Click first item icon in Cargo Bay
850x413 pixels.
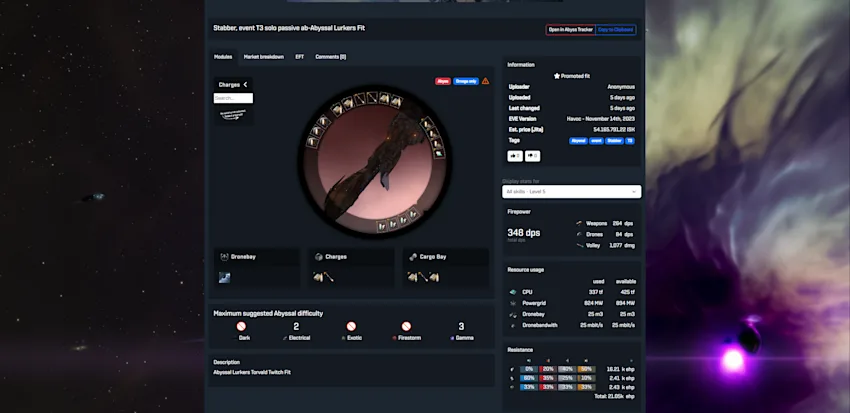click(413, 278)
